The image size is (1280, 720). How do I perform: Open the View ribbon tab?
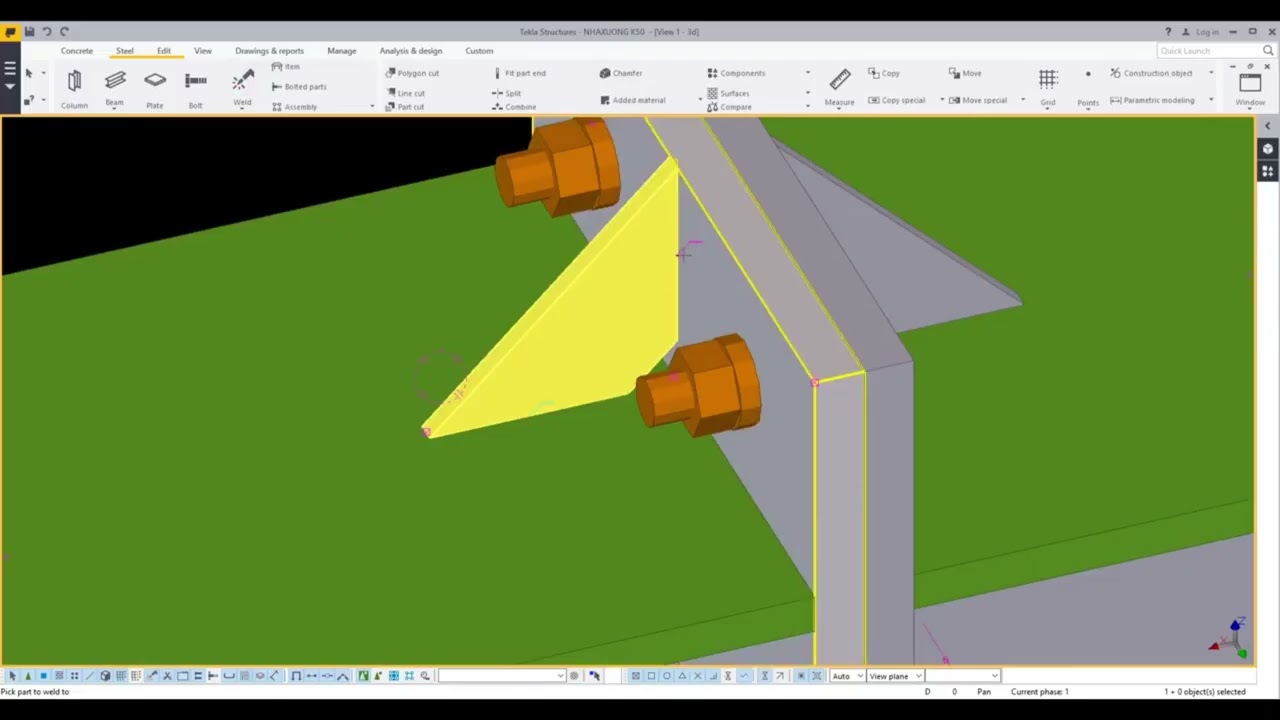point(203,51)
